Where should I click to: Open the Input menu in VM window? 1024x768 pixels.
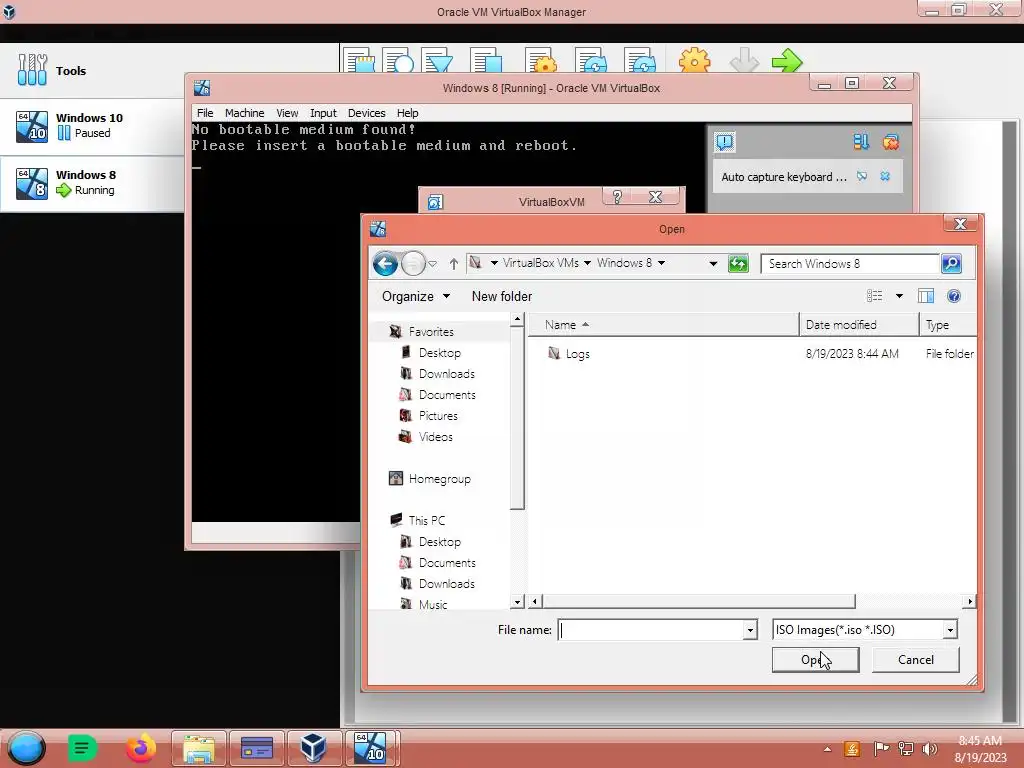(323, 113)
